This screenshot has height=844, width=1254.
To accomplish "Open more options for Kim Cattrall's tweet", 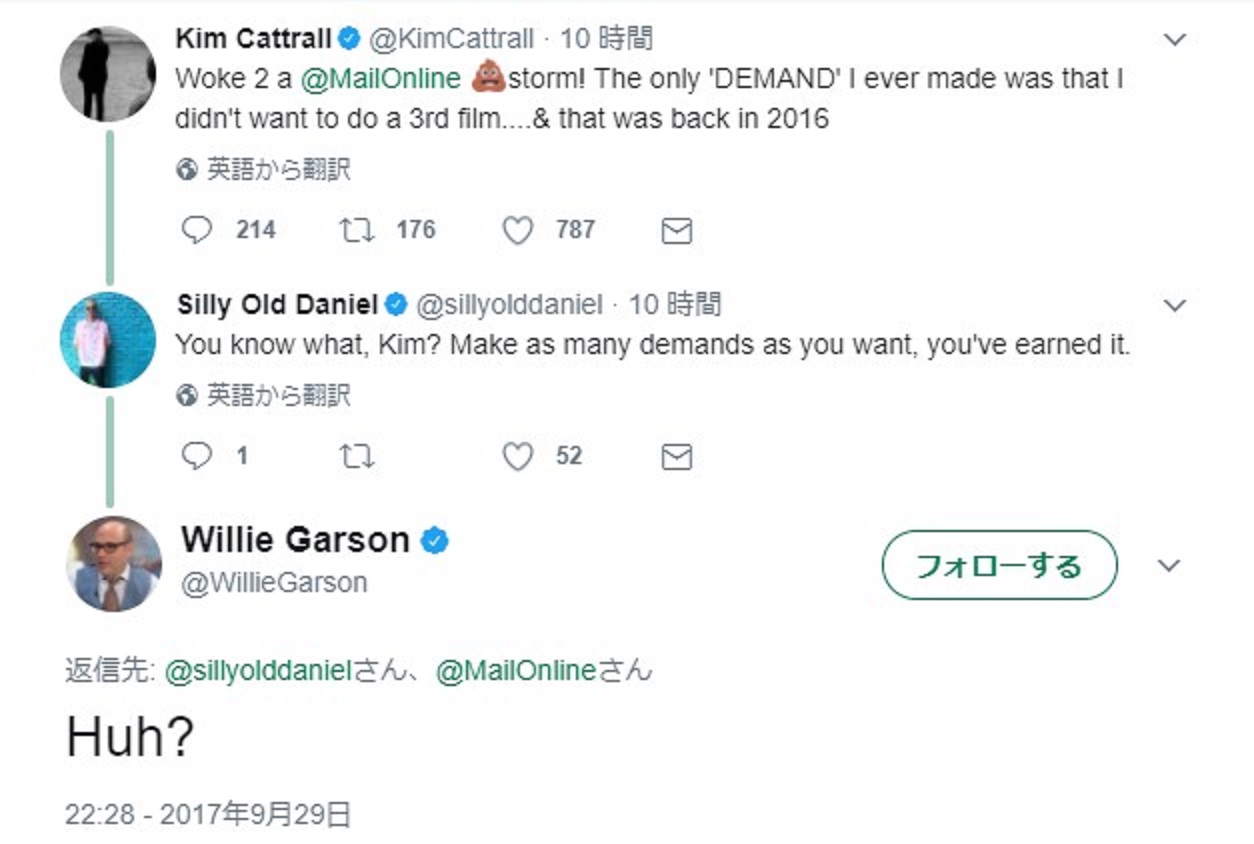I will 1175,40.
